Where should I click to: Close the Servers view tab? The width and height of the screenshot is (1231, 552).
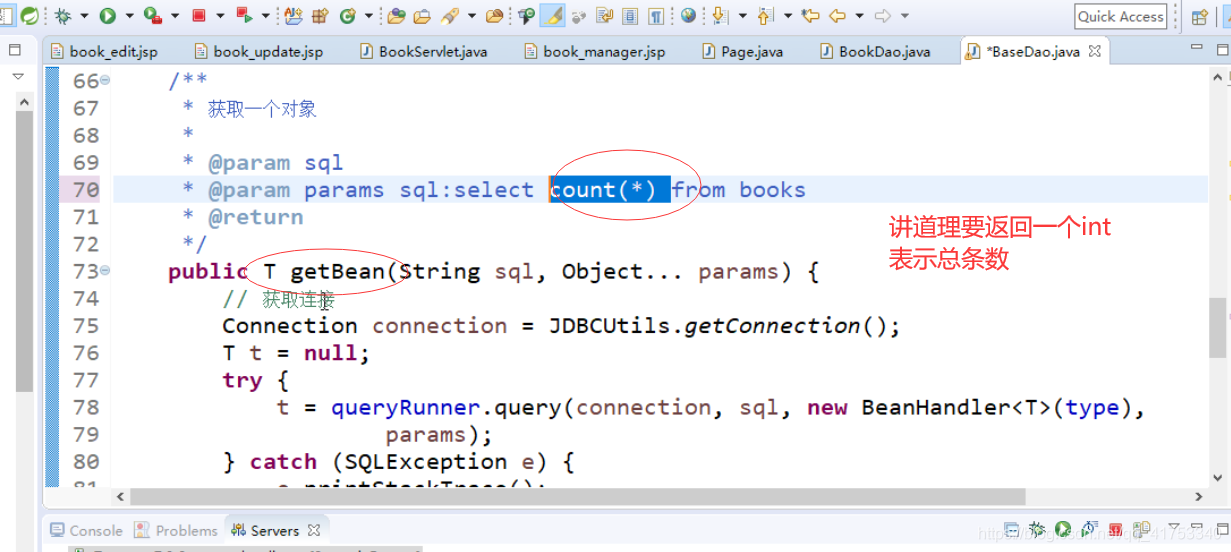pyautogui.click(x=313, y=531)
